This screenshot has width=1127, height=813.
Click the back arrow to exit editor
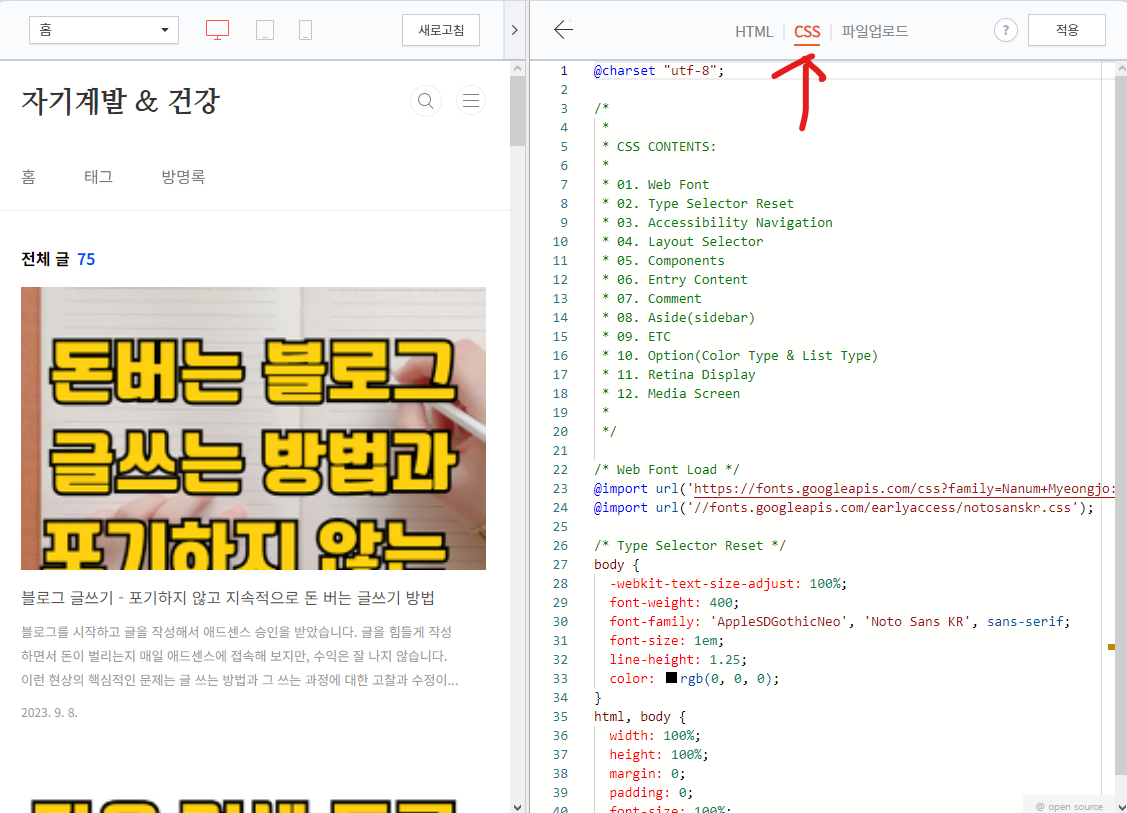point(563,30)
